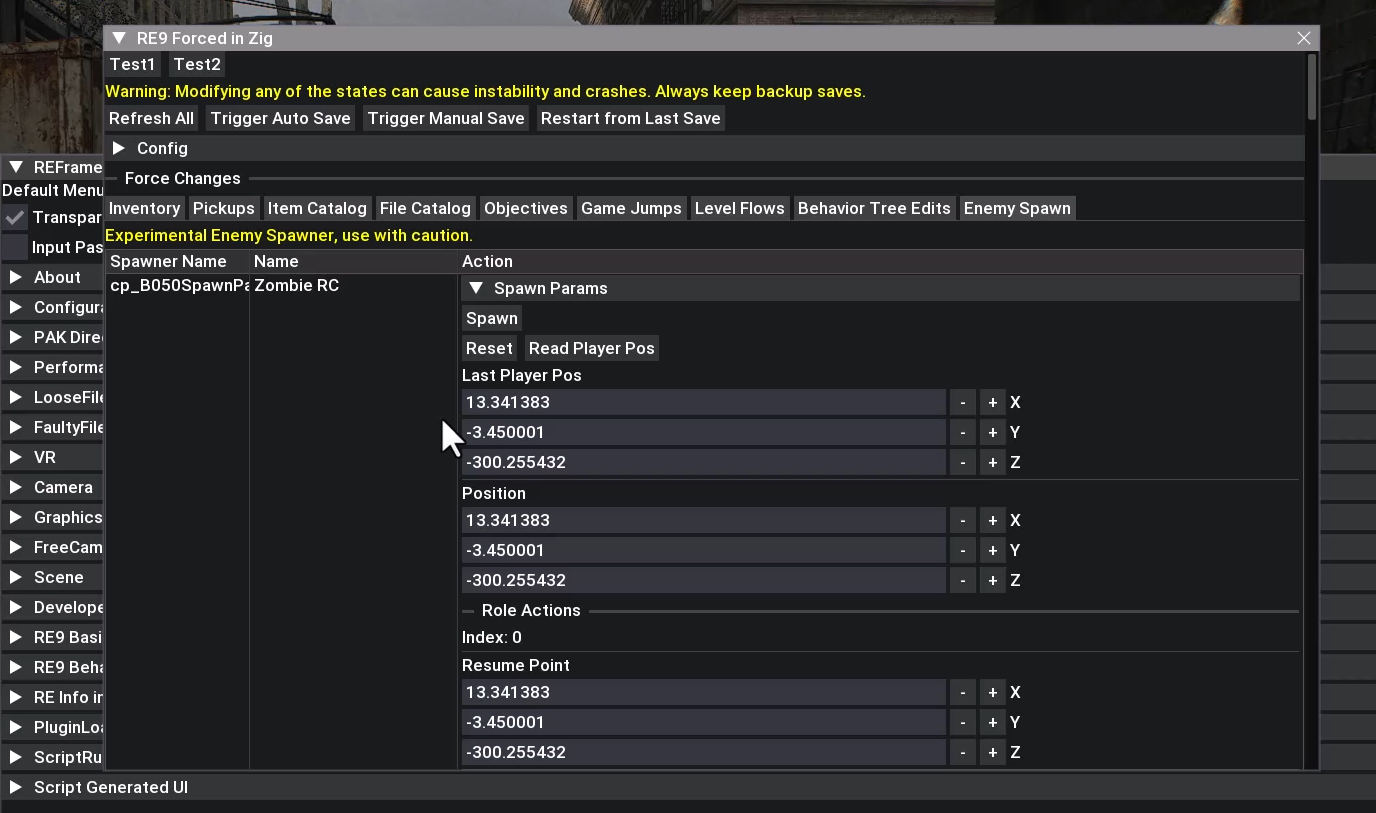Image resolution: width=1376 pixels, height=813 pixels.
Task: Increase Position Y with plus button
Action: (992, 550)
